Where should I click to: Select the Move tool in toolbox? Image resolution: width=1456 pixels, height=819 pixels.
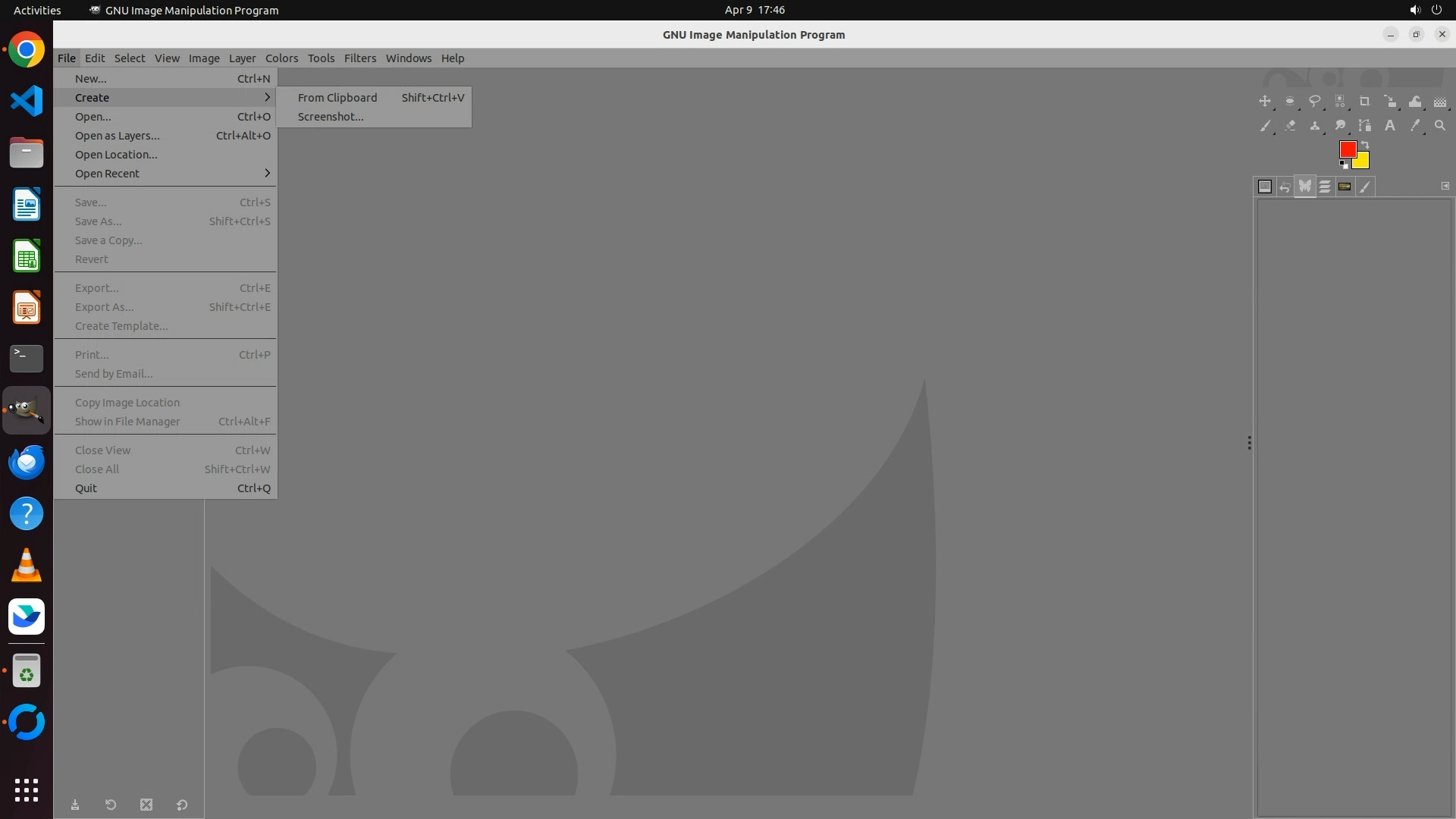[x=1265, y=102]
